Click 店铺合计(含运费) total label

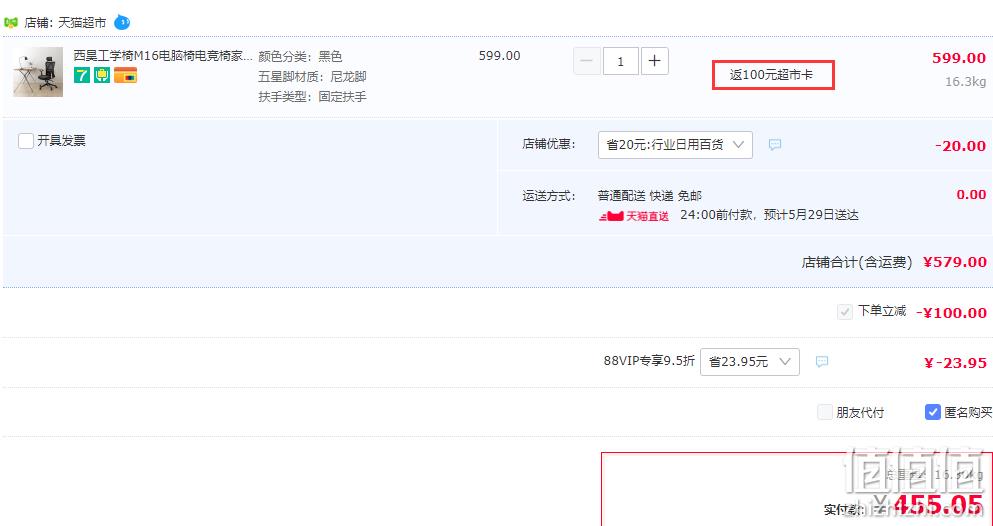[x=857, y=262]
